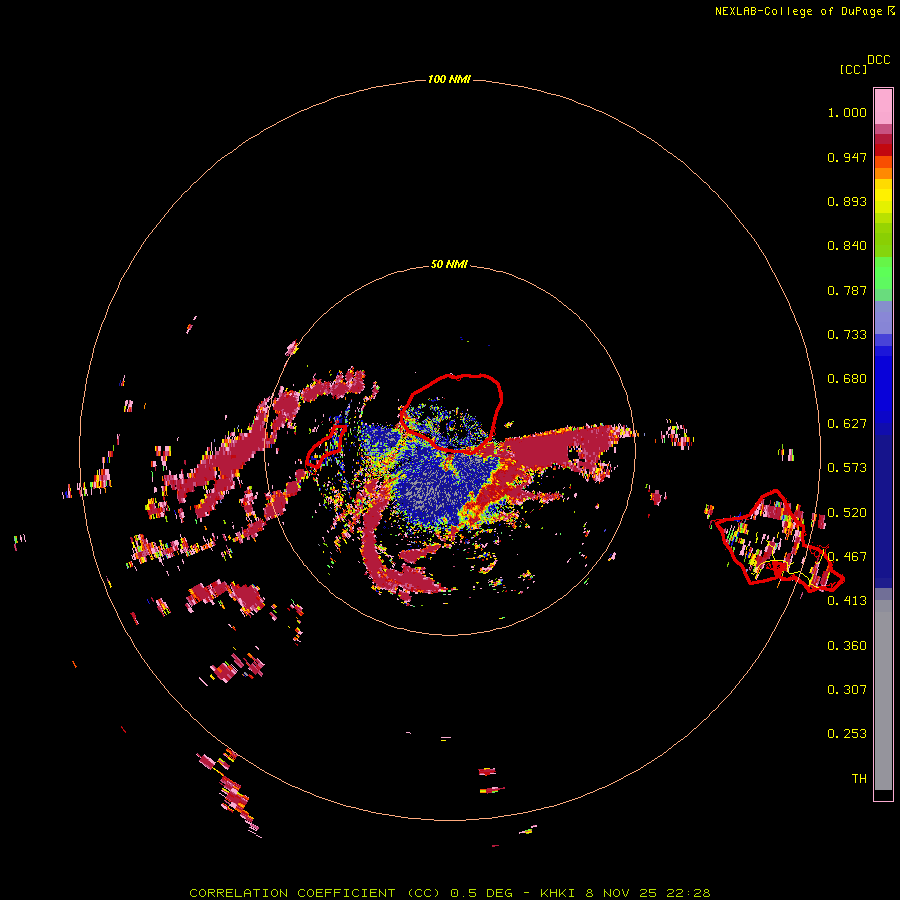Click the 1.000 color scale value
The height and width of the screenshot is (900, 900).
(847, 112)
